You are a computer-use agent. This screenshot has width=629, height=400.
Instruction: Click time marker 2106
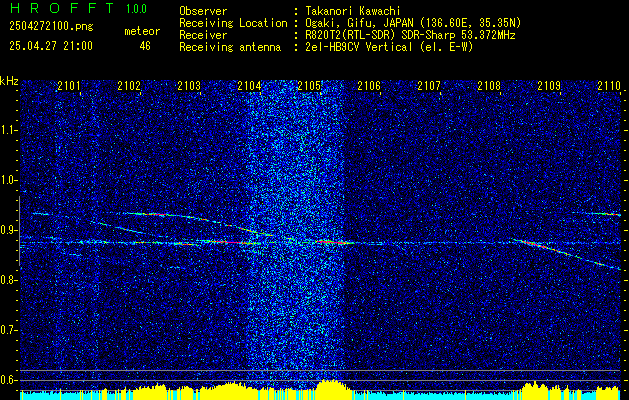(369, 85)
